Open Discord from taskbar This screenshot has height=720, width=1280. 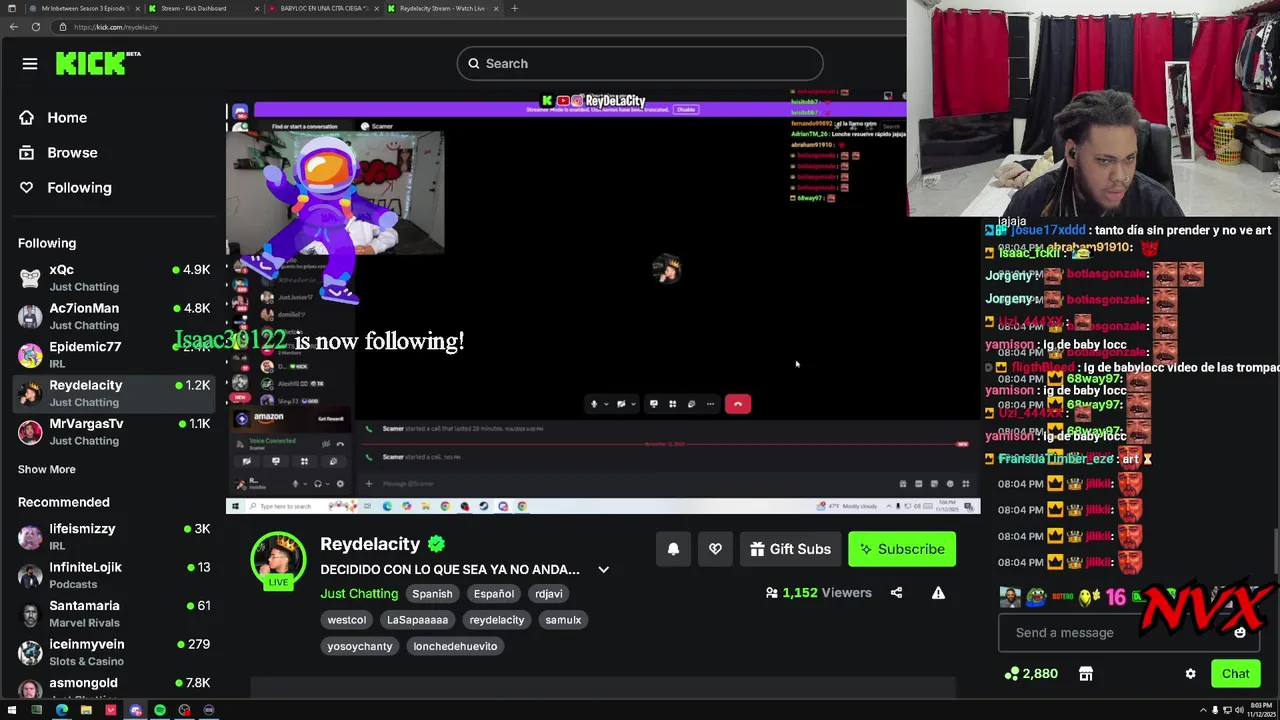(135, 710)
